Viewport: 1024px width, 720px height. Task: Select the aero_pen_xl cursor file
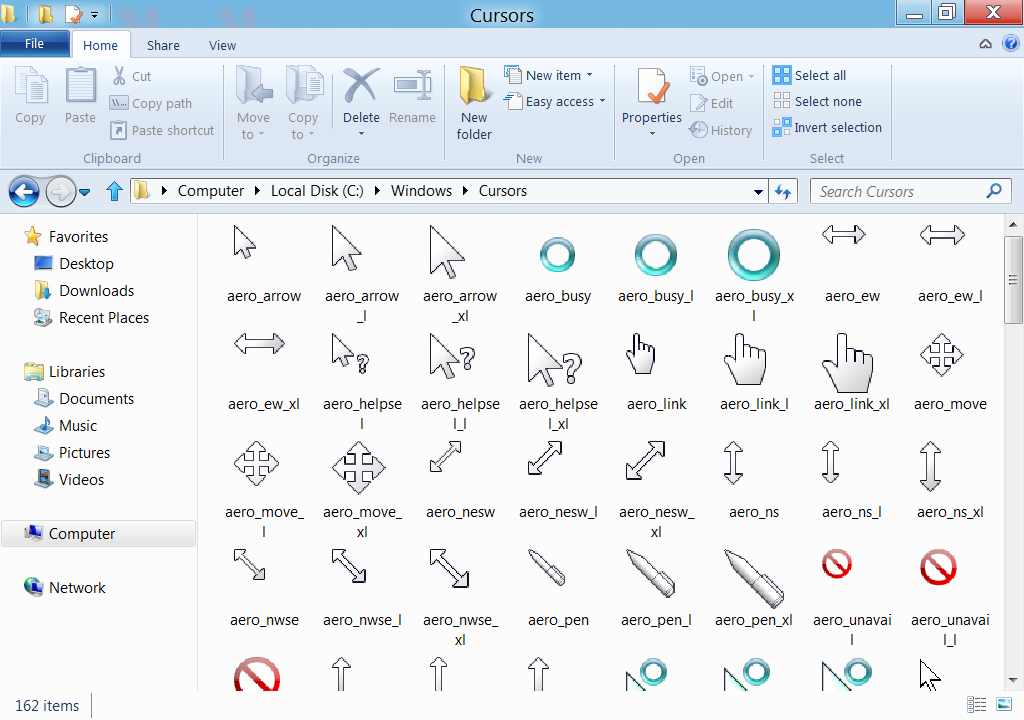(754, 588)
